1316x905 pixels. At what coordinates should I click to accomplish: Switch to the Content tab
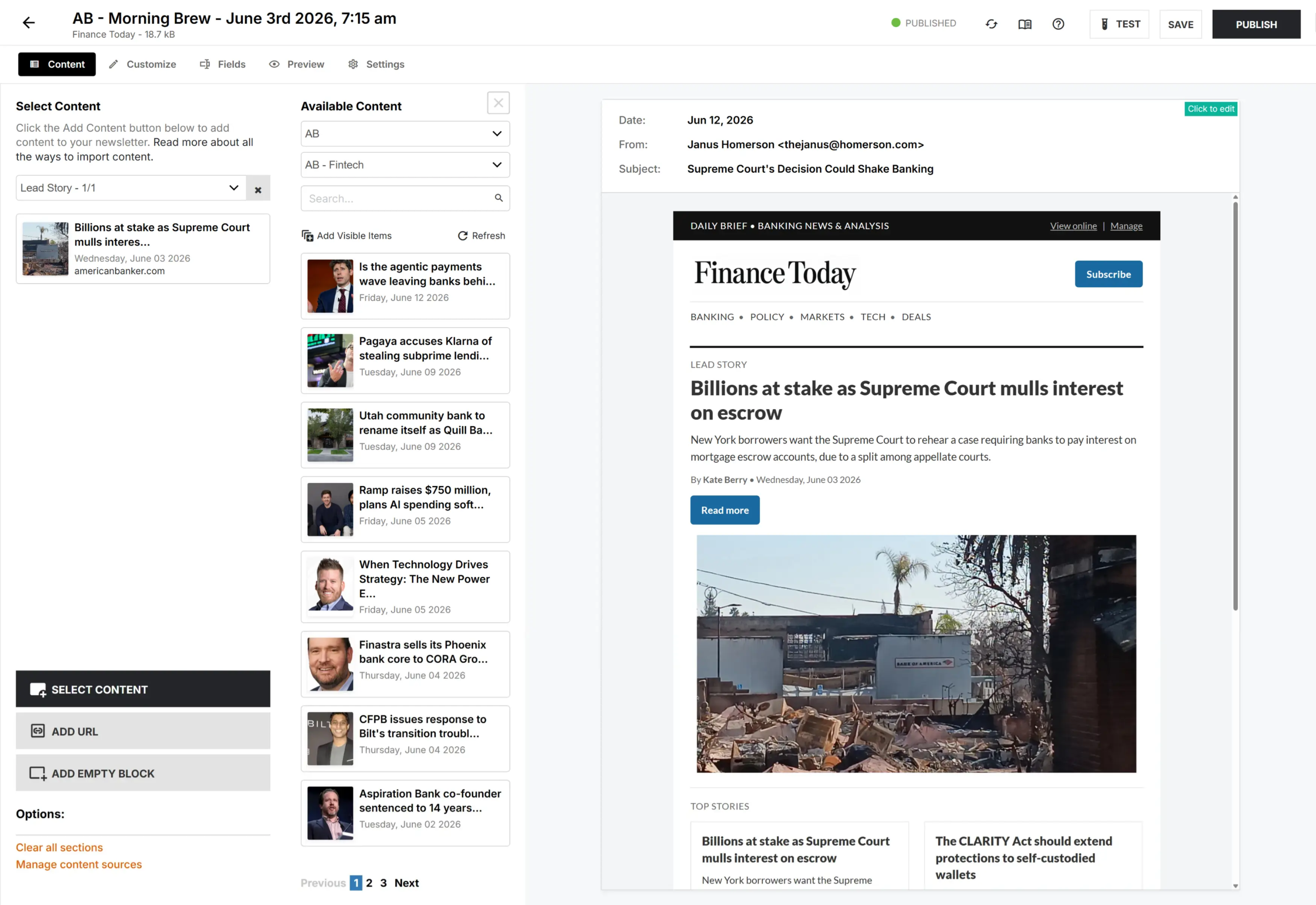coord(57,64)
